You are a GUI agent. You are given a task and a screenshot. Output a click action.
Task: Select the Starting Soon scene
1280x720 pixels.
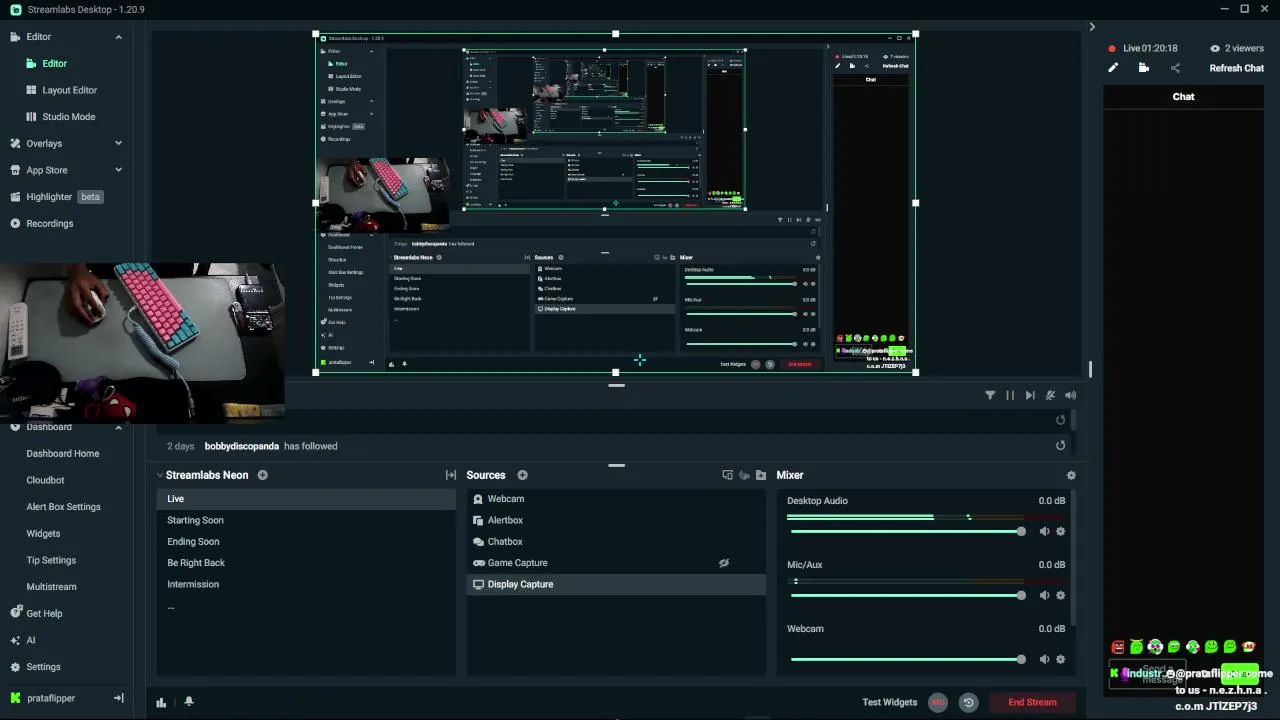pos(306,520)
